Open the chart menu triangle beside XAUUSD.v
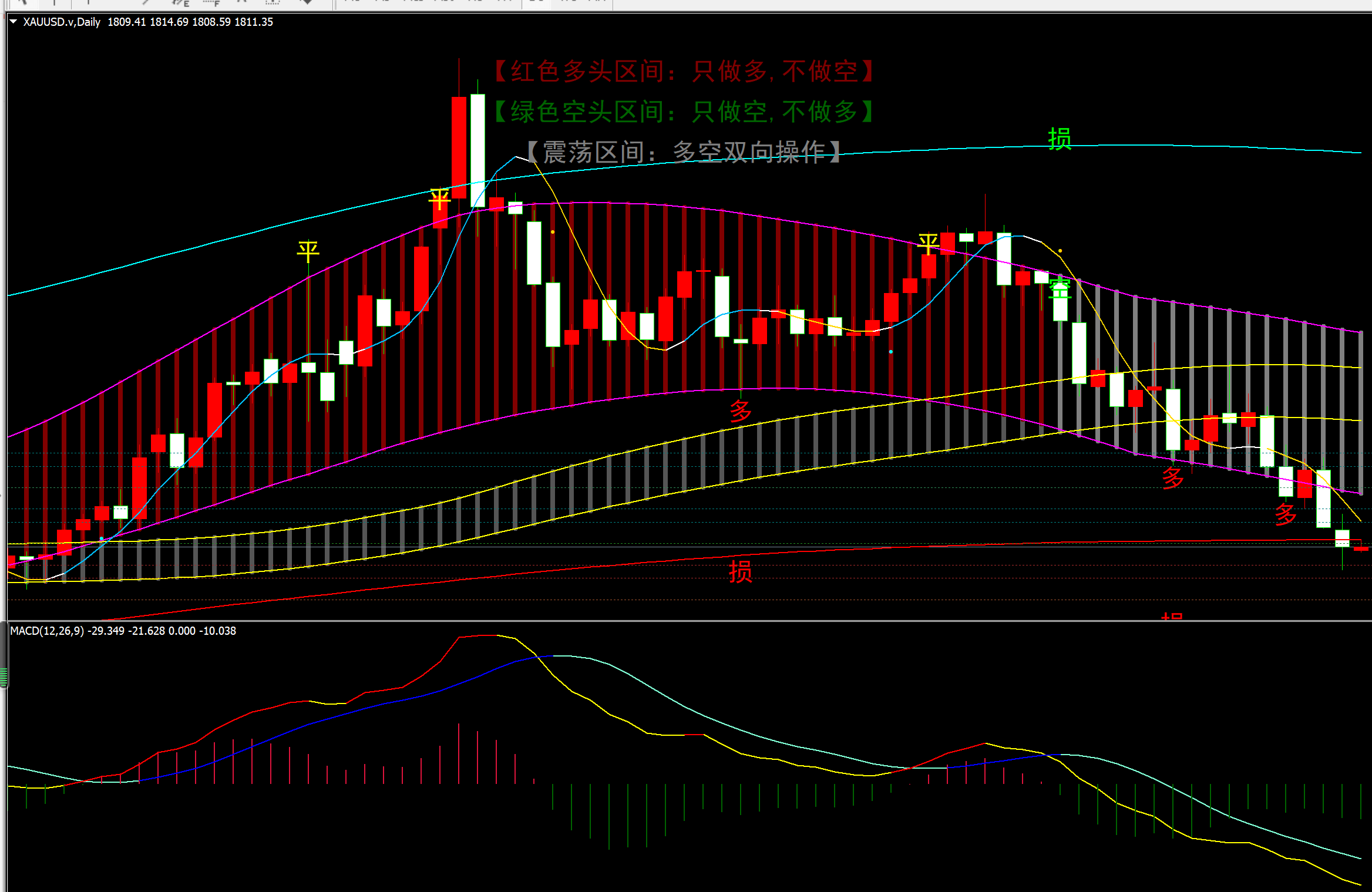1372x892 pixels. [x=13, y=22]
